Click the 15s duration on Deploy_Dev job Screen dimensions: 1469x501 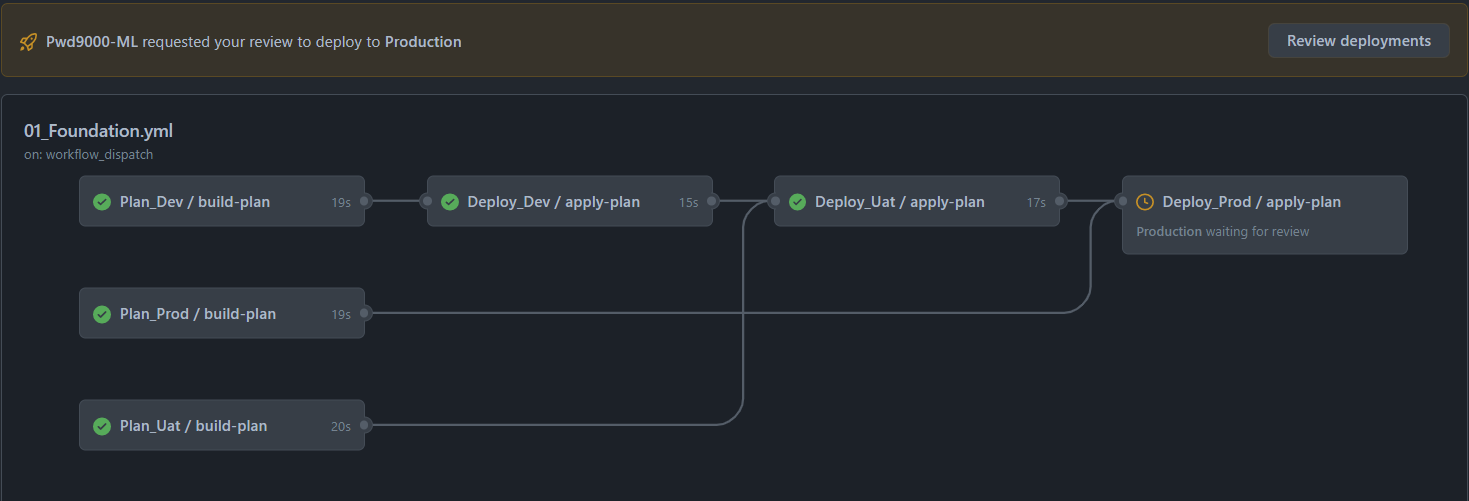pyautogui.click(x=689, y=202)
